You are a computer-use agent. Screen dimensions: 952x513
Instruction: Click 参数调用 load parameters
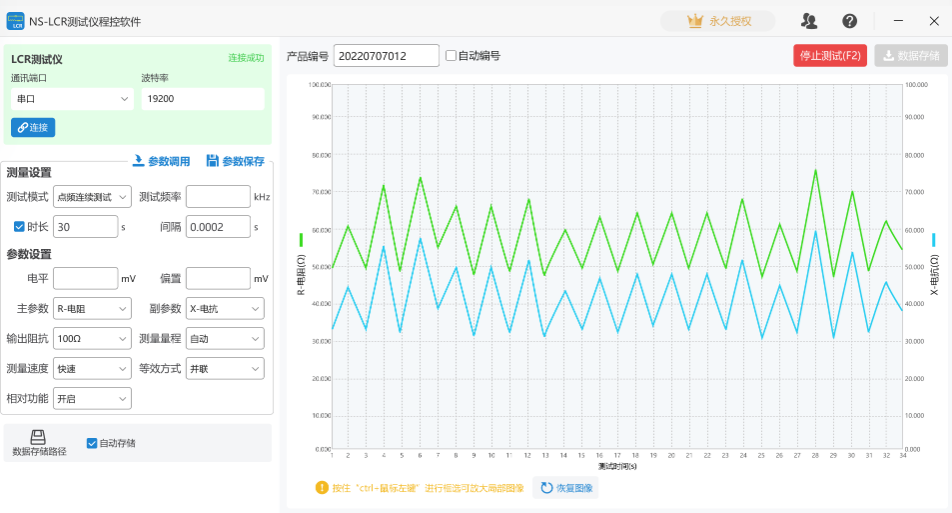coord(162,161)
